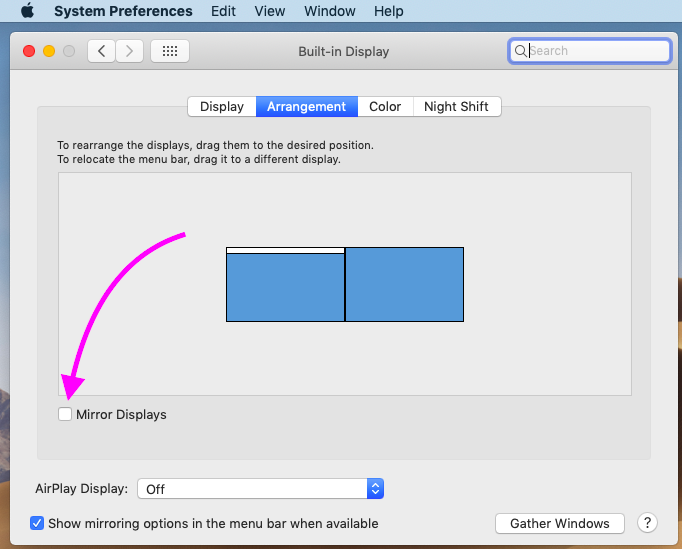Open the Apple menu
Screen dimensions: 682x549
click(27, 10)
